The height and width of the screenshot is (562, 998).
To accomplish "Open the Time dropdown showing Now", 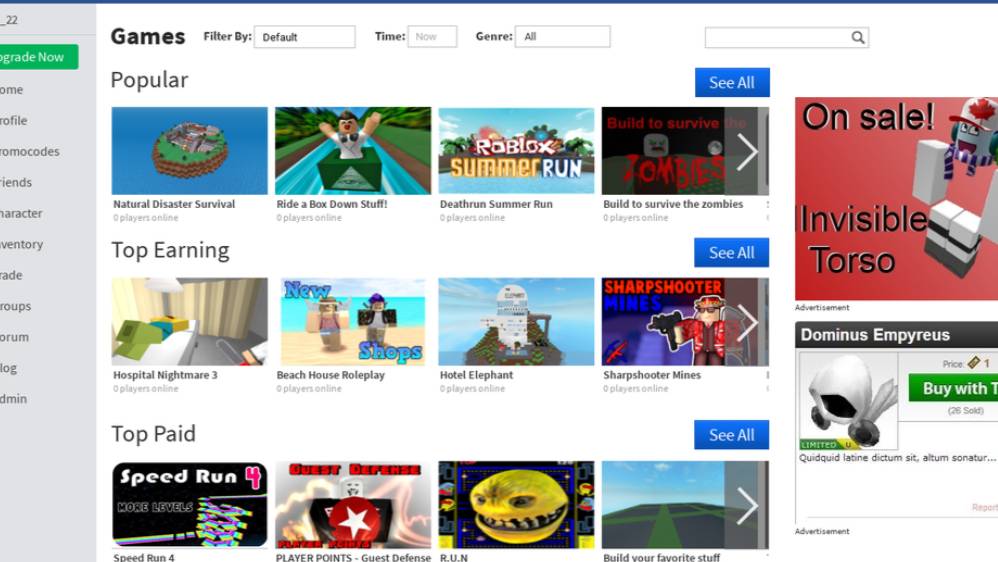I will (x=432, y=37).
